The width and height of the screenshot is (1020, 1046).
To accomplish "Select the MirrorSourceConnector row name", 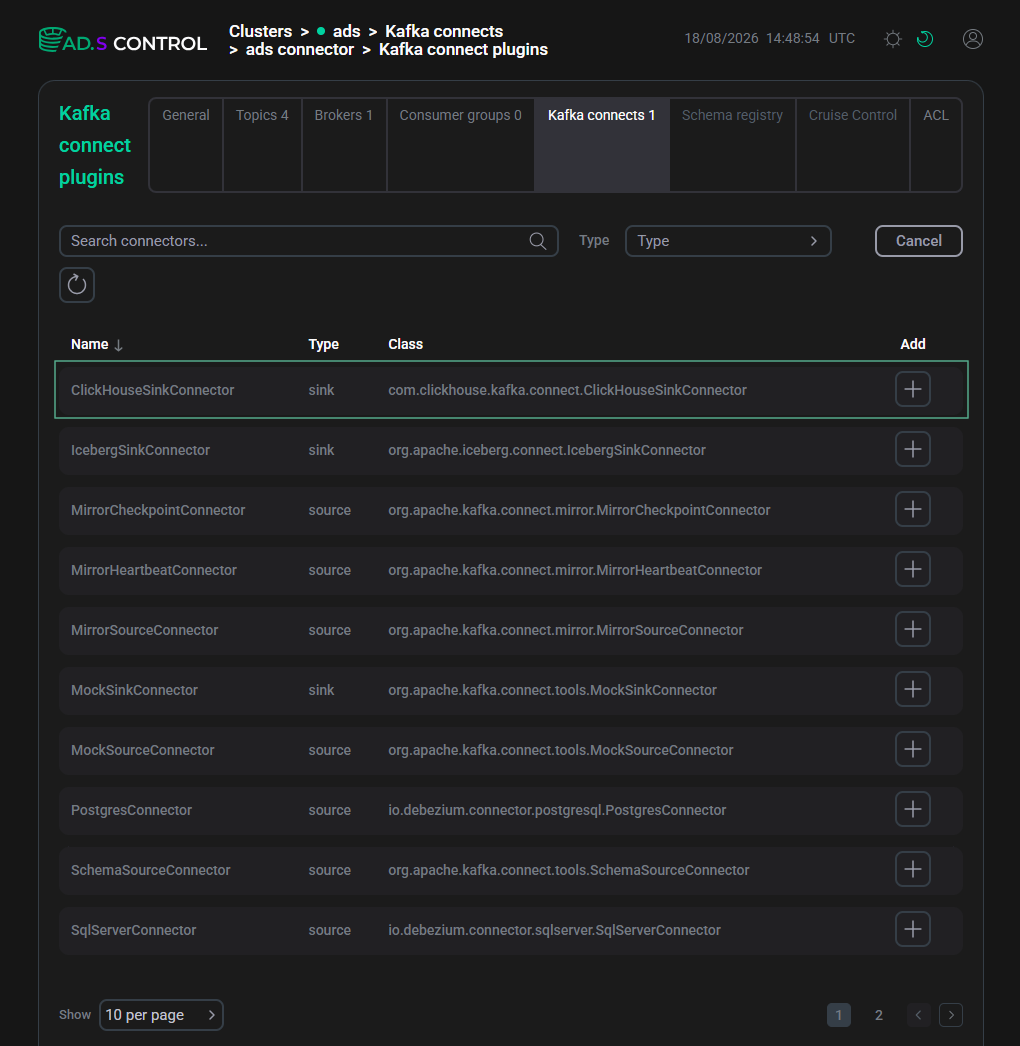I will pos(144,630).
